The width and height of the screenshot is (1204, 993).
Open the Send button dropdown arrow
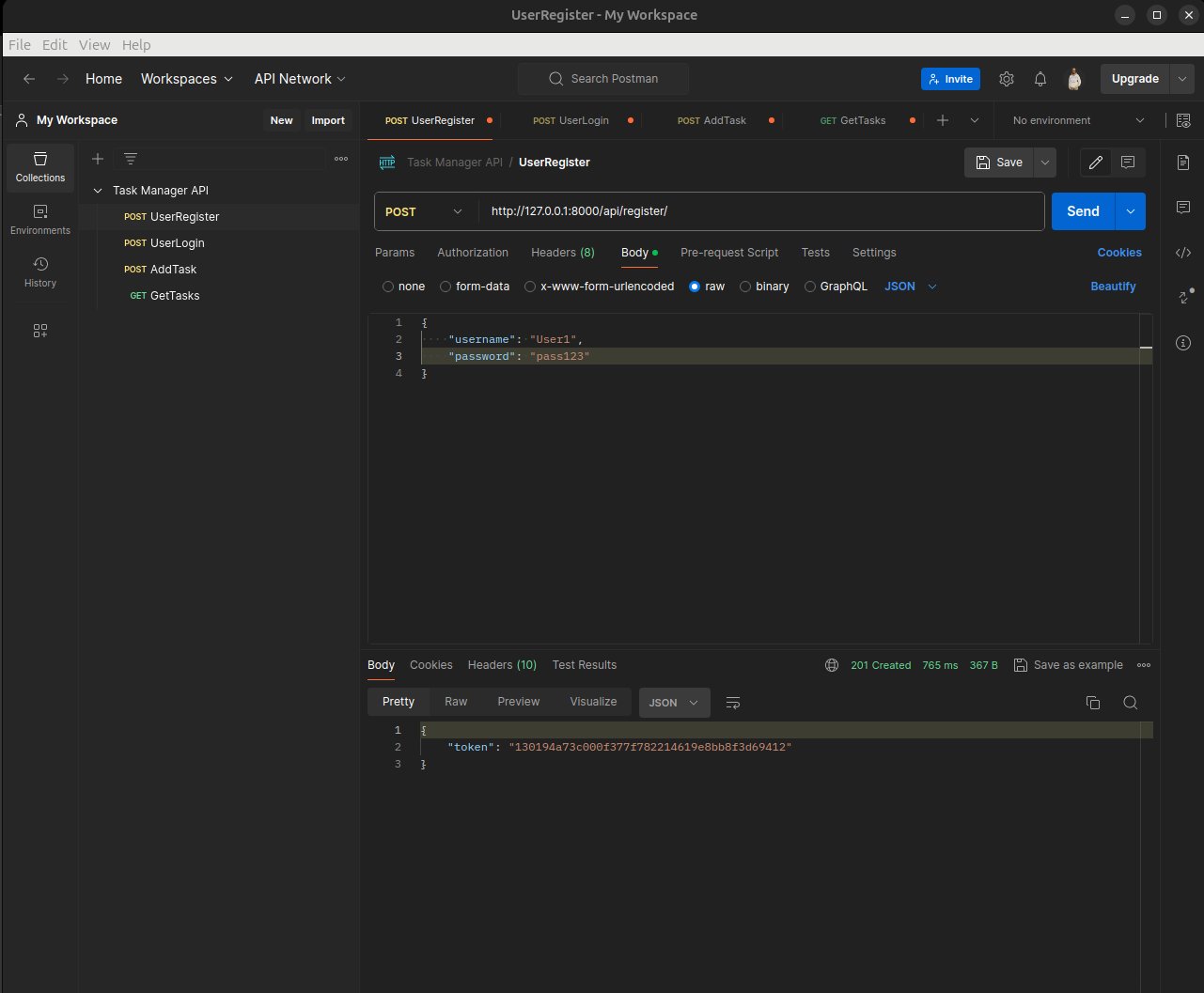coord(1131,211)
